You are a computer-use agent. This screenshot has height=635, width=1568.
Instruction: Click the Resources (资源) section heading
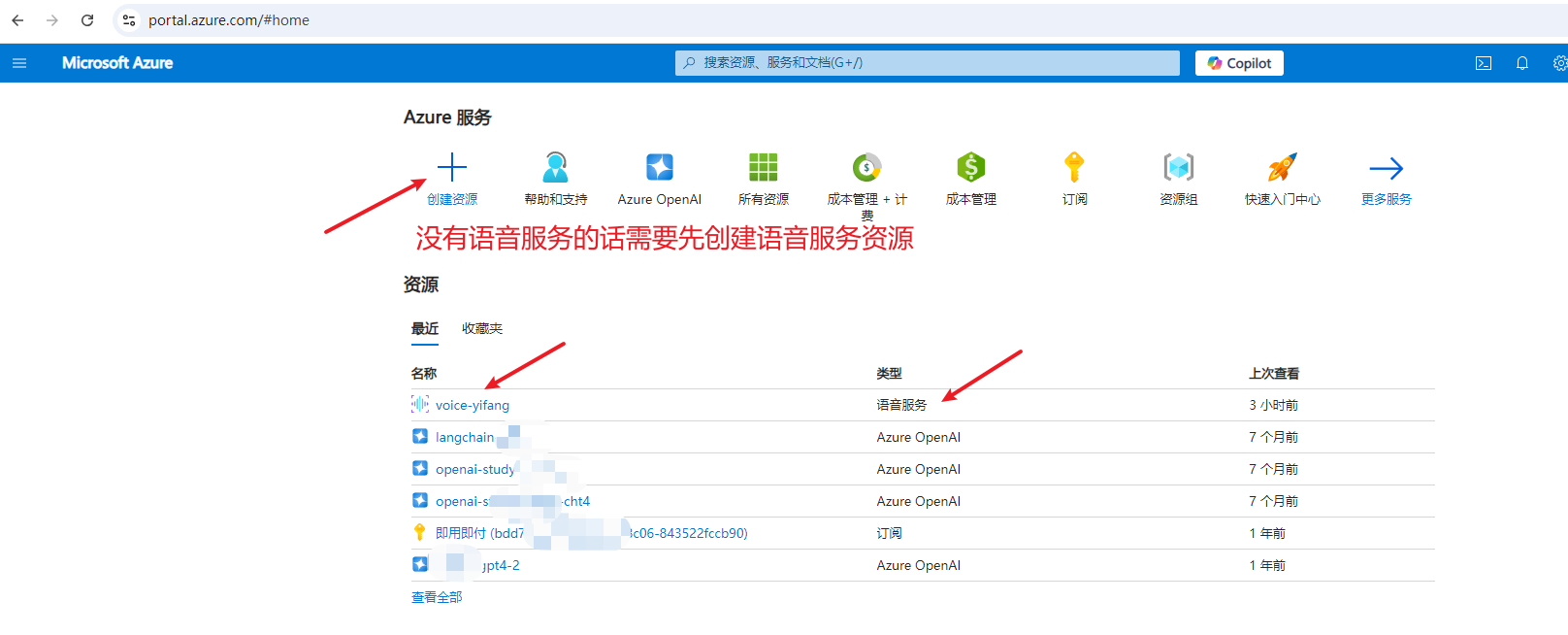click(421, 284)
